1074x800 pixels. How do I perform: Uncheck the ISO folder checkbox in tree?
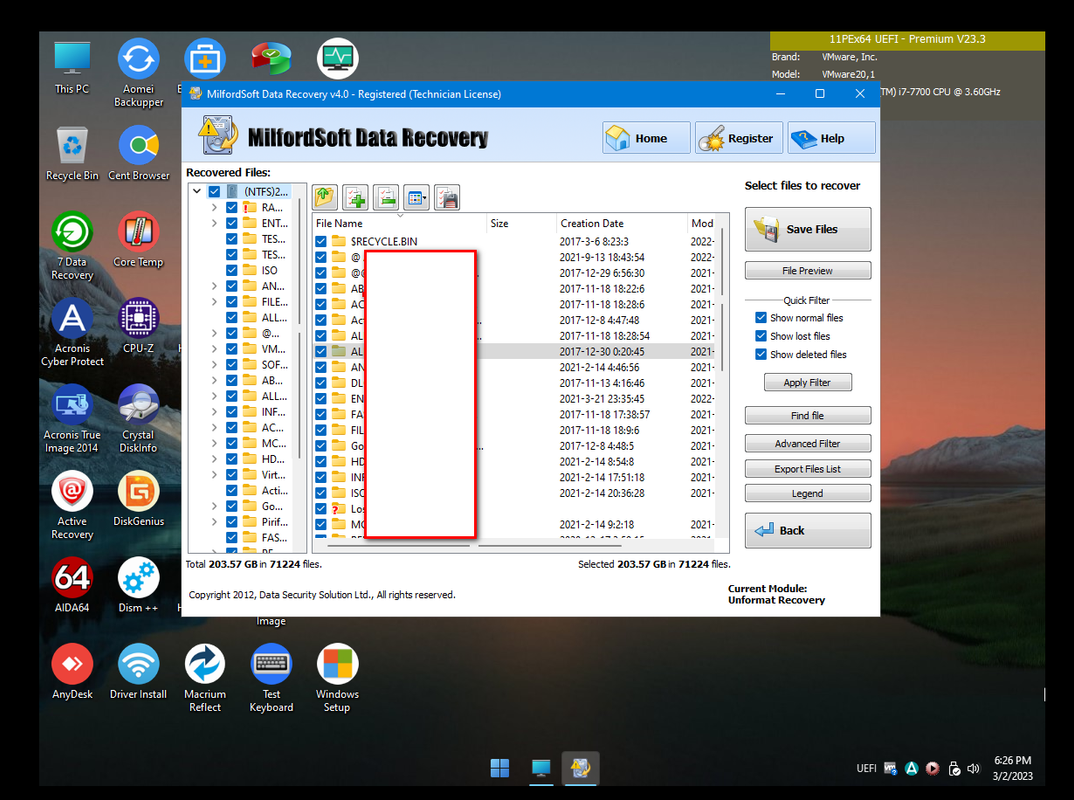click(x=232, y=271)
